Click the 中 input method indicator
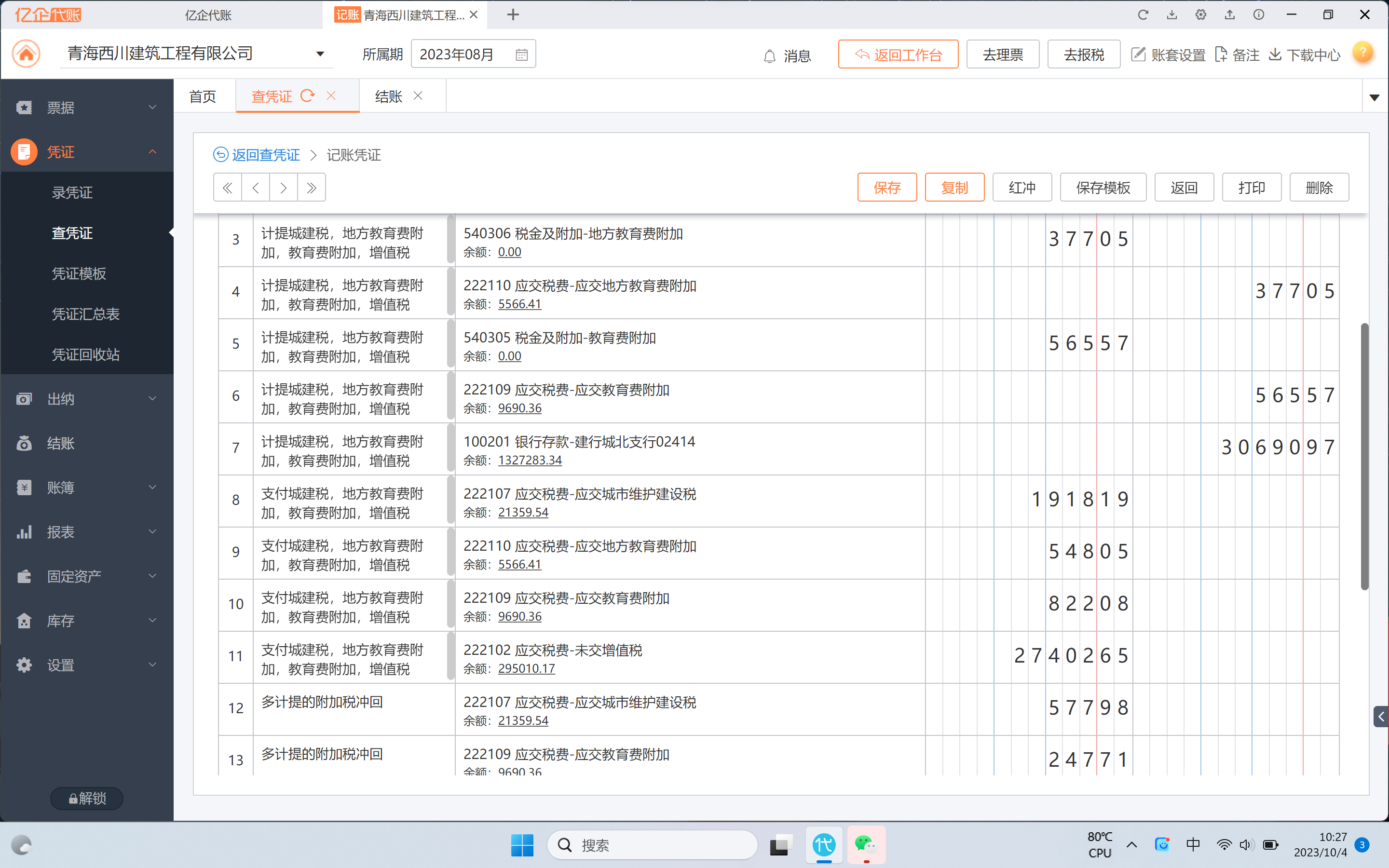Screen dimensions: 1389x868 (1193, 844)
